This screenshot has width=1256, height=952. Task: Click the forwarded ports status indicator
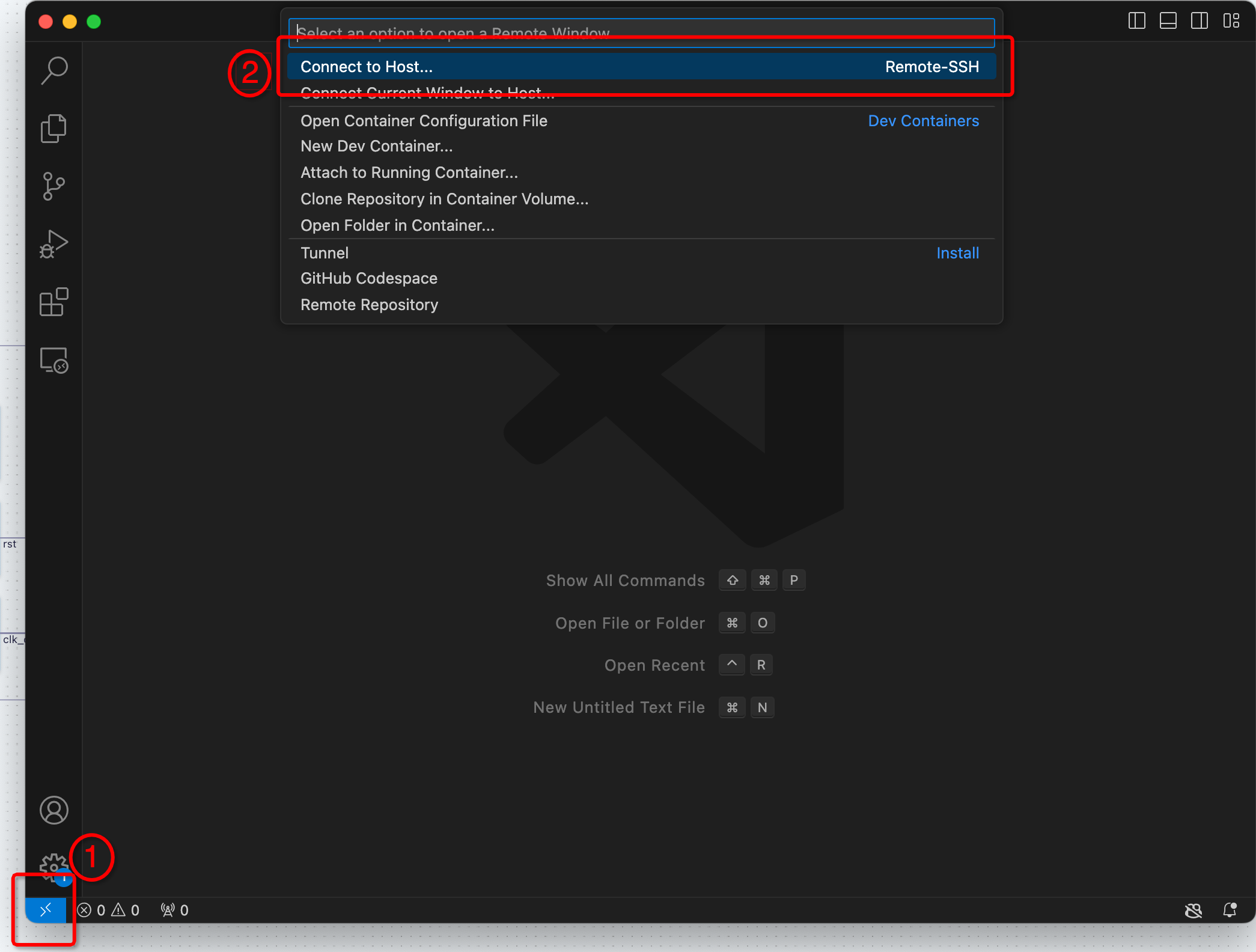click(175, 910)
